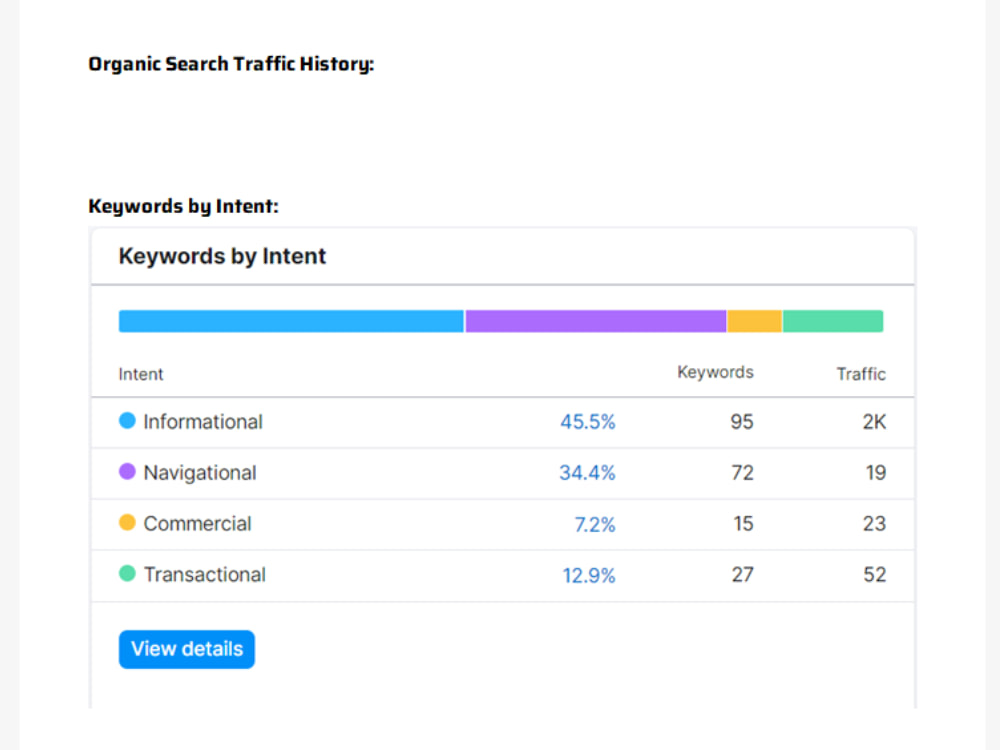Select the Transactional row label

tap(205, 575)
